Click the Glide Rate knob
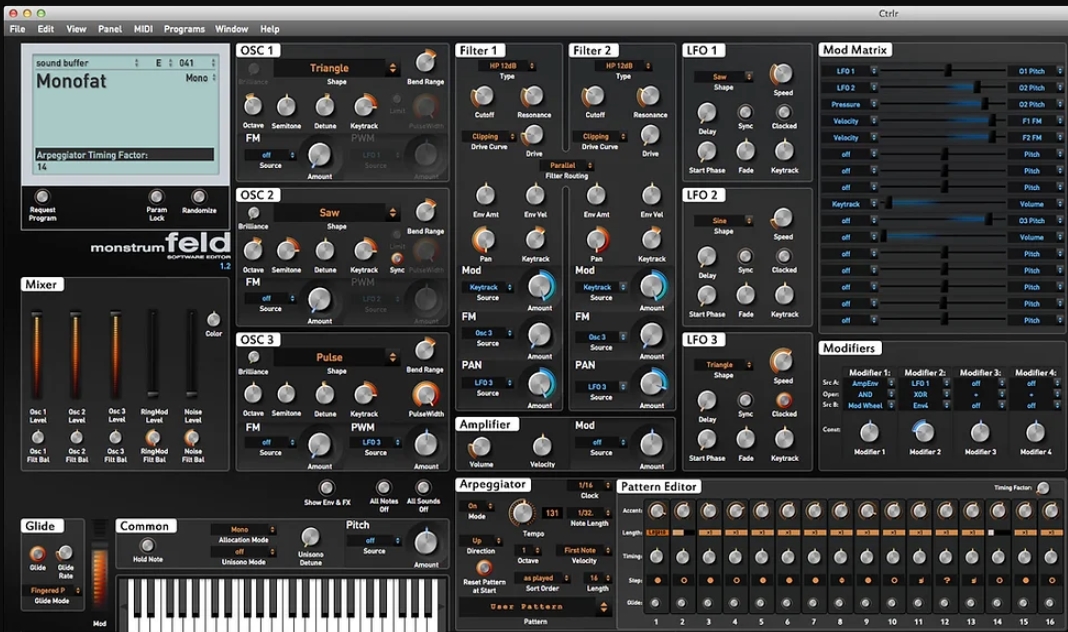 pyautogui.click(x=65, y=553)
